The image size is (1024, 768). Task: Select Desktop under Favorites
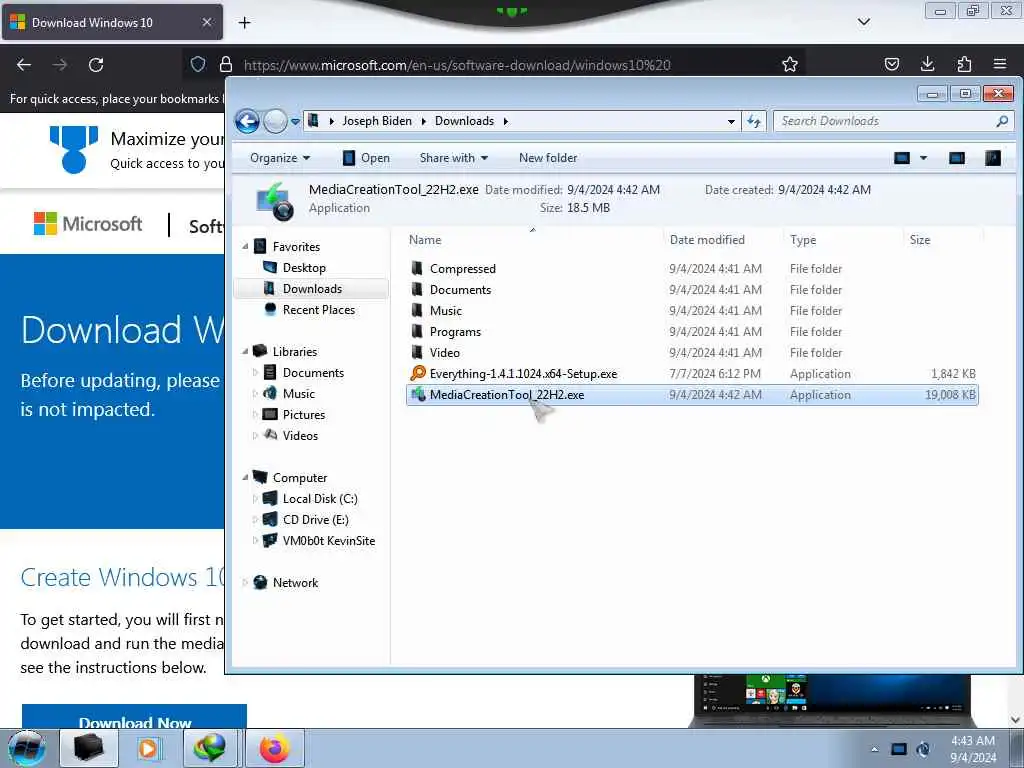coord(304,268)
